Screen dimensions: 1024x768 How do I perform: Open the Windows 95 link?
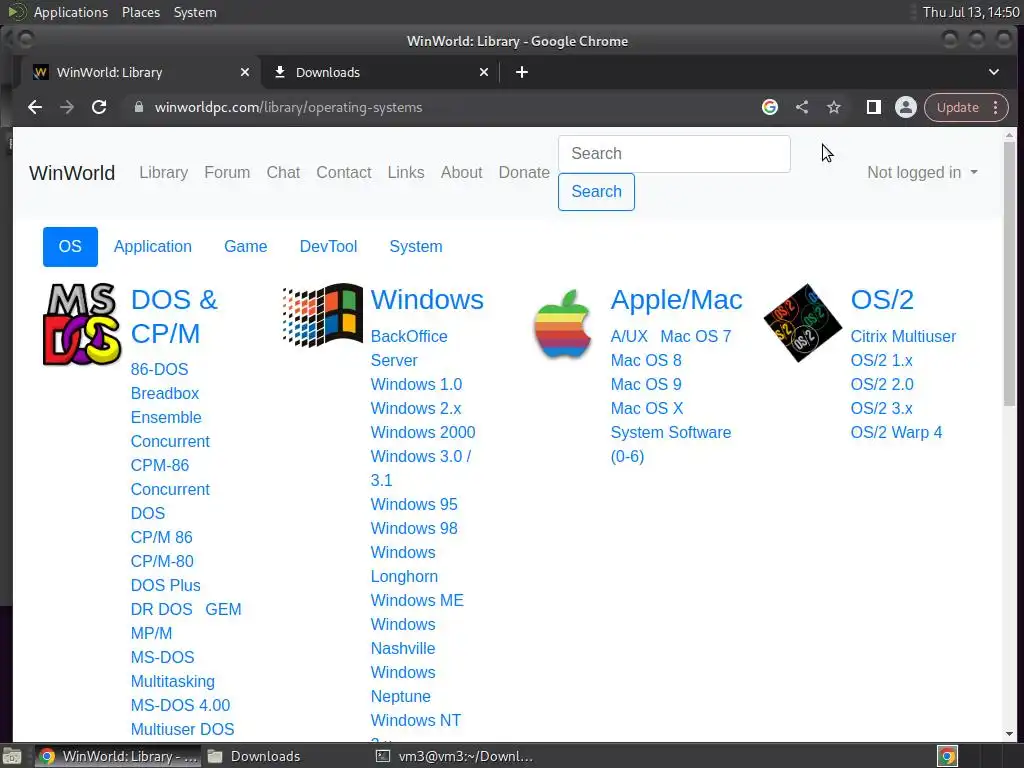point(414,505)
